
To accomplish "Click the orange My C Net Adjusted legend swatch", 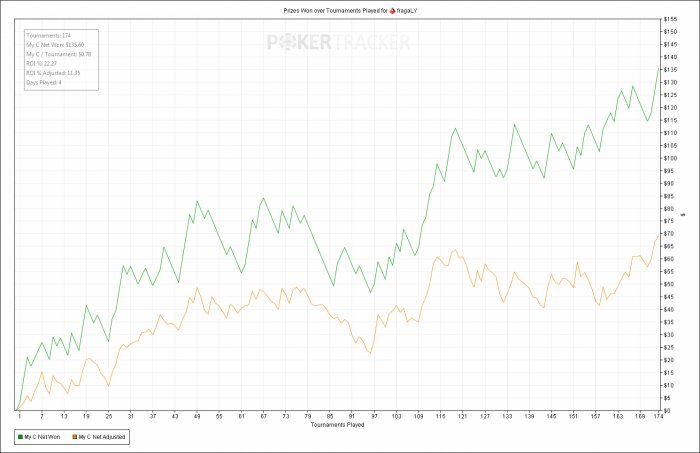I will coord(75,437).
